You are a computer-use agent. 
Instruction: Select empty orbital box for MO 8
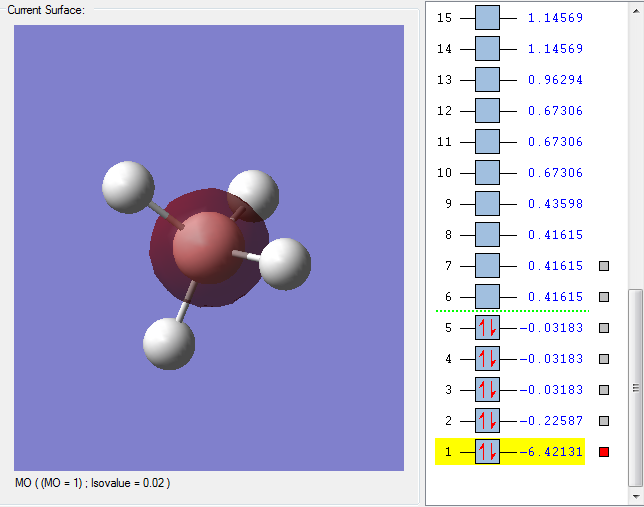click(488, 235)
